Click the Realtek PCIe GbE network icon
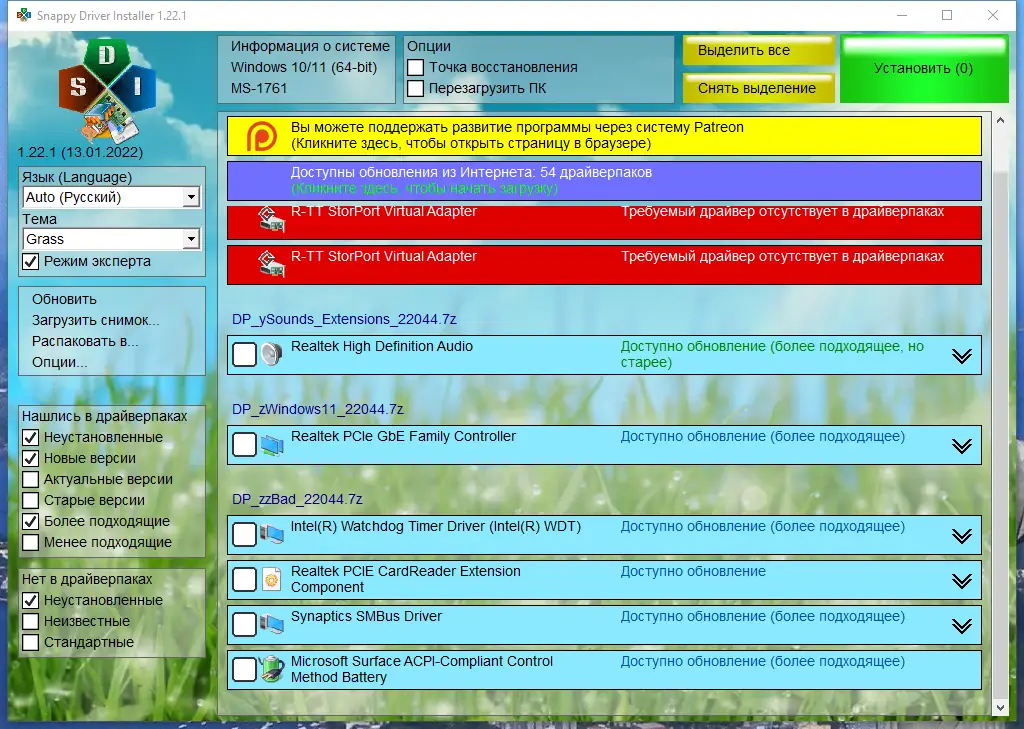The width and height of the screenshot is (1024, 729). (272, 445)
